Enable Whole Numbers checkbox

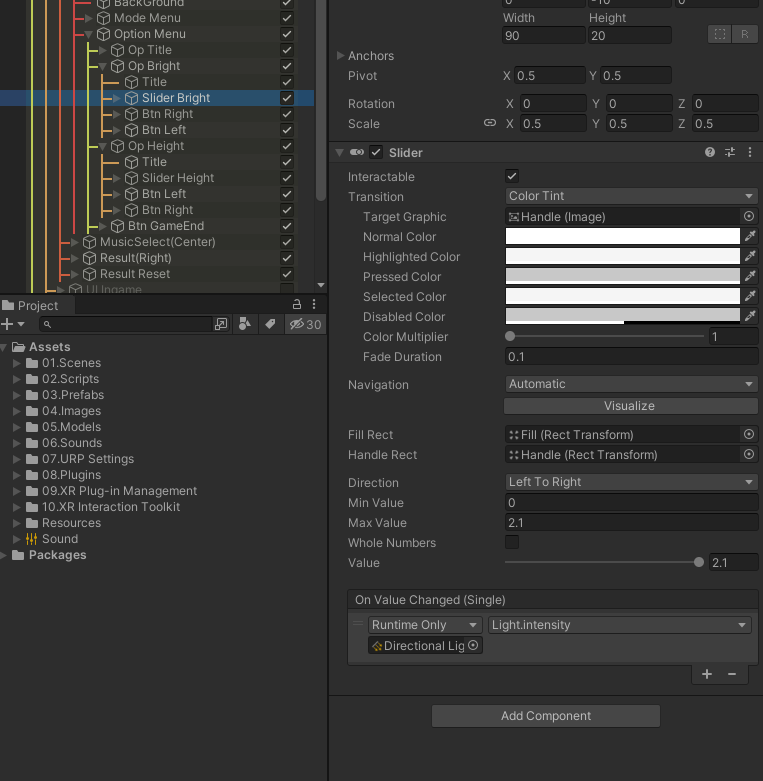[511, 542]
